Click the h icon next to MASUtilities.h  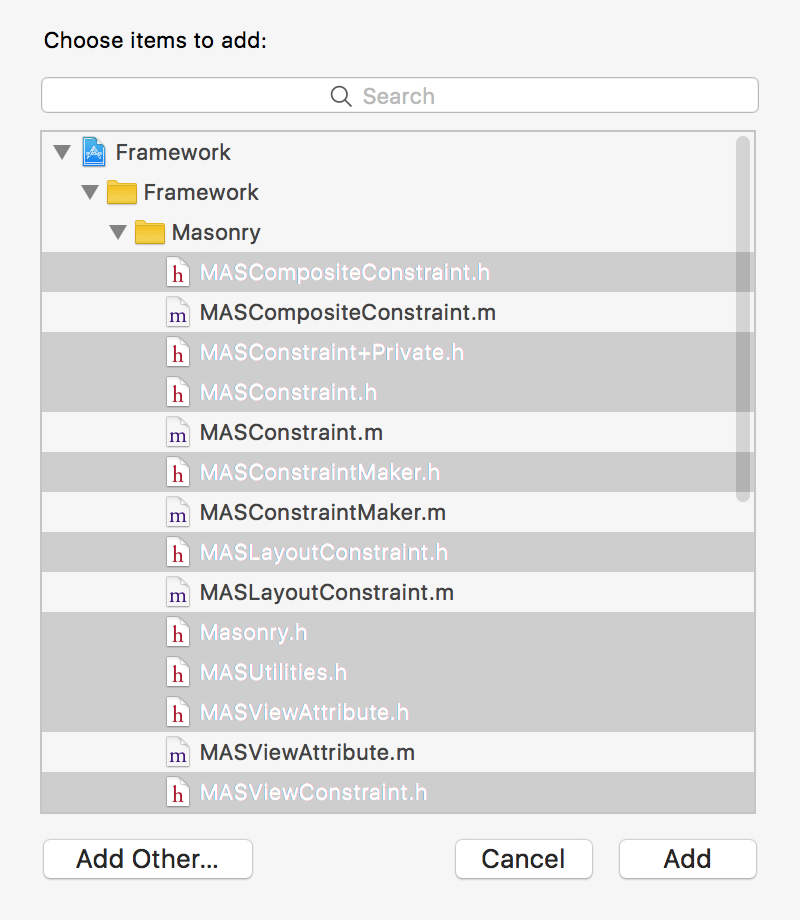177,672
